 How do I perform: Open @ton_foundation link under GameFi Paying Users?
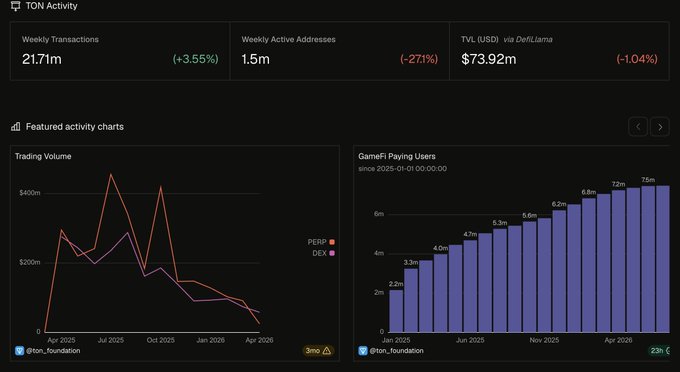click(x=396, y=350)
